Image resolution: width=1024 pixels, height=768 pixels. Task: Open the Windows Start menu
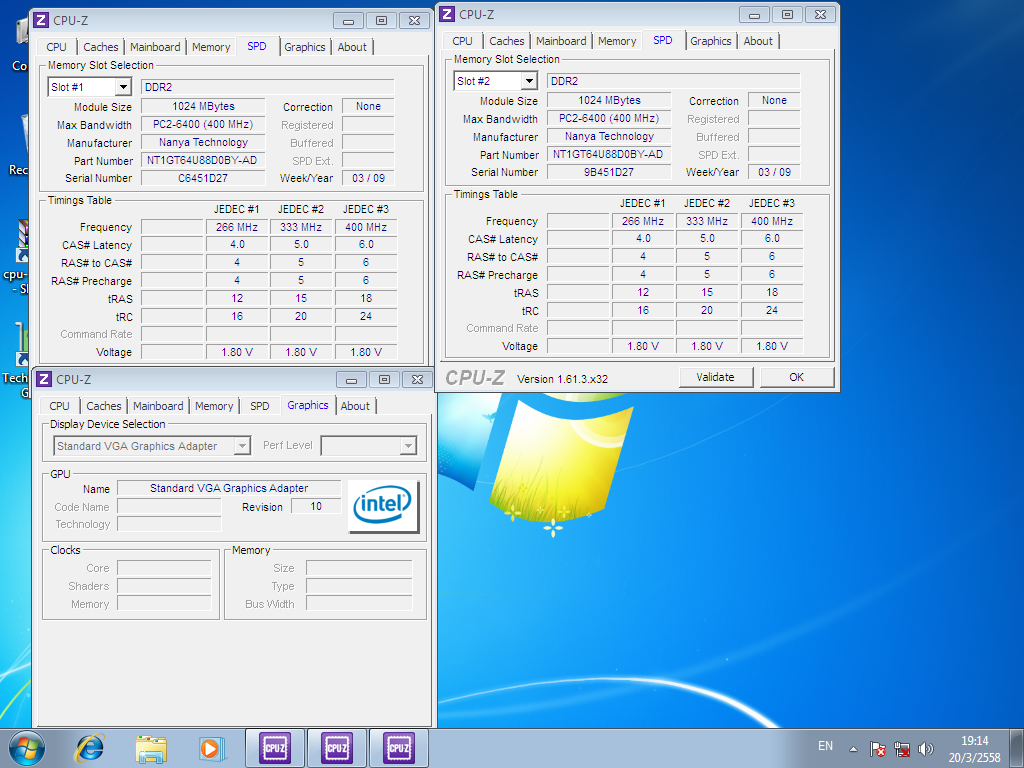[26, 748]
